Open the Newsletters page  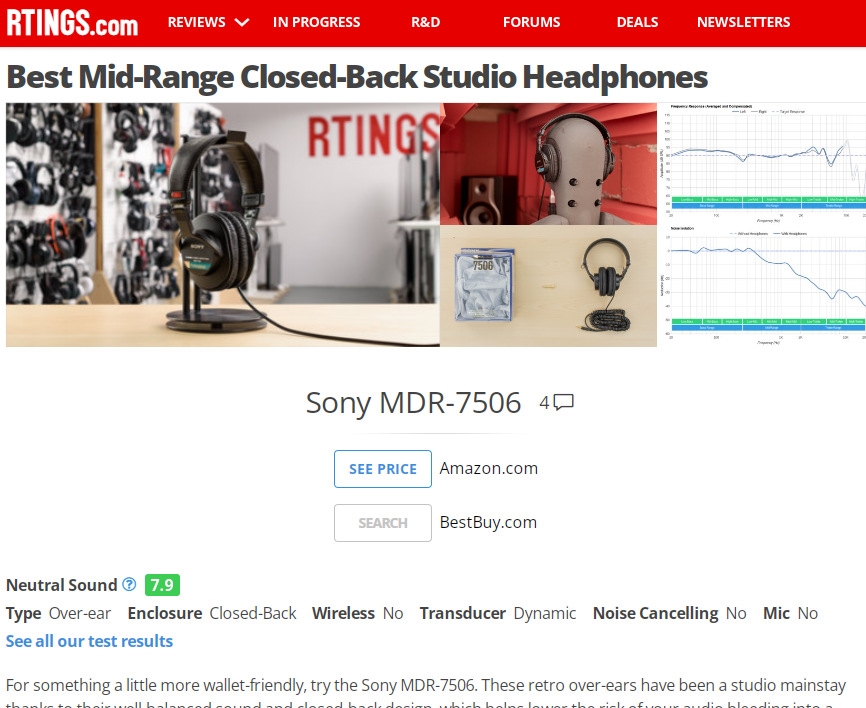[743, 22]
